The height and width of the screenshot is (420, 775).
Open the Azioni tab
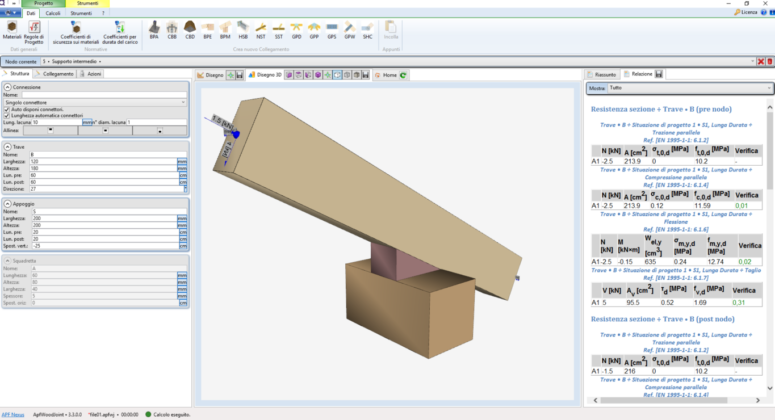pyautogui.click(x=89, y=74)
